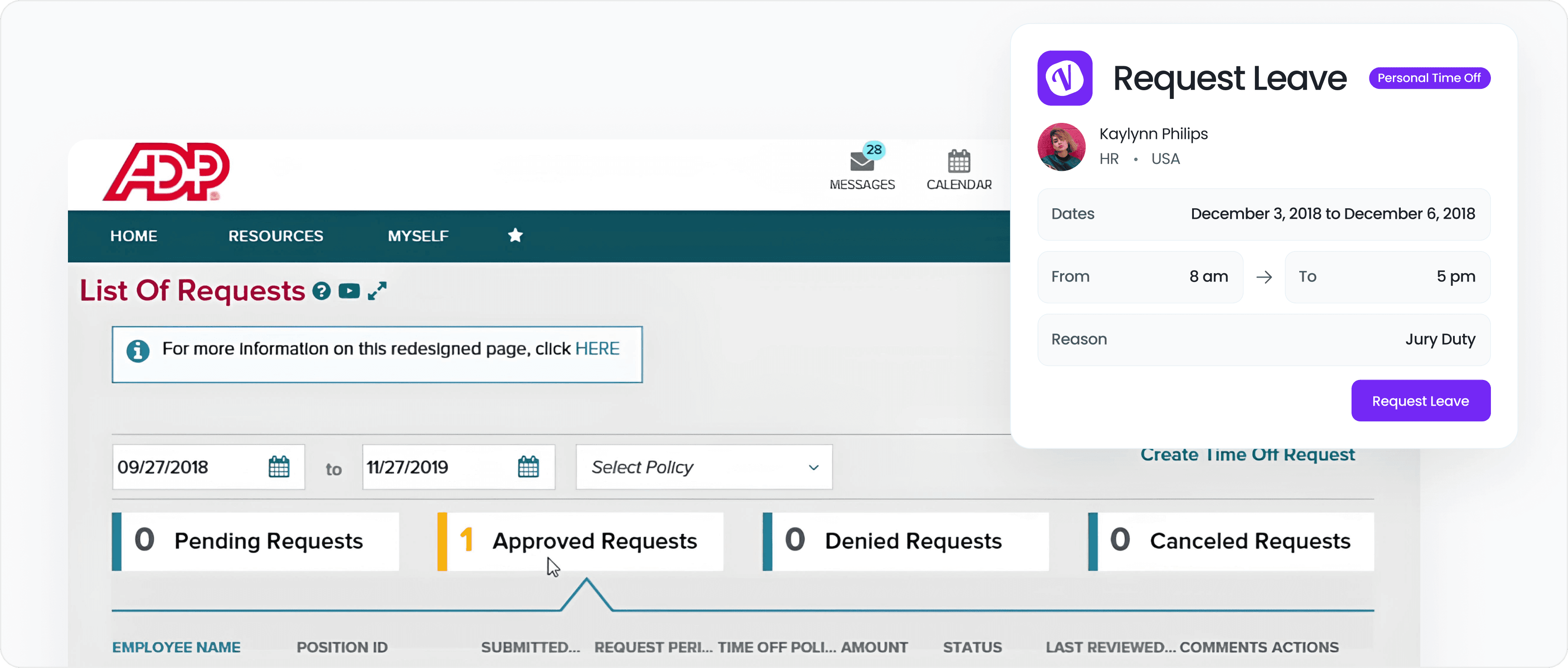Click the purple Request Leave button

1420,401
